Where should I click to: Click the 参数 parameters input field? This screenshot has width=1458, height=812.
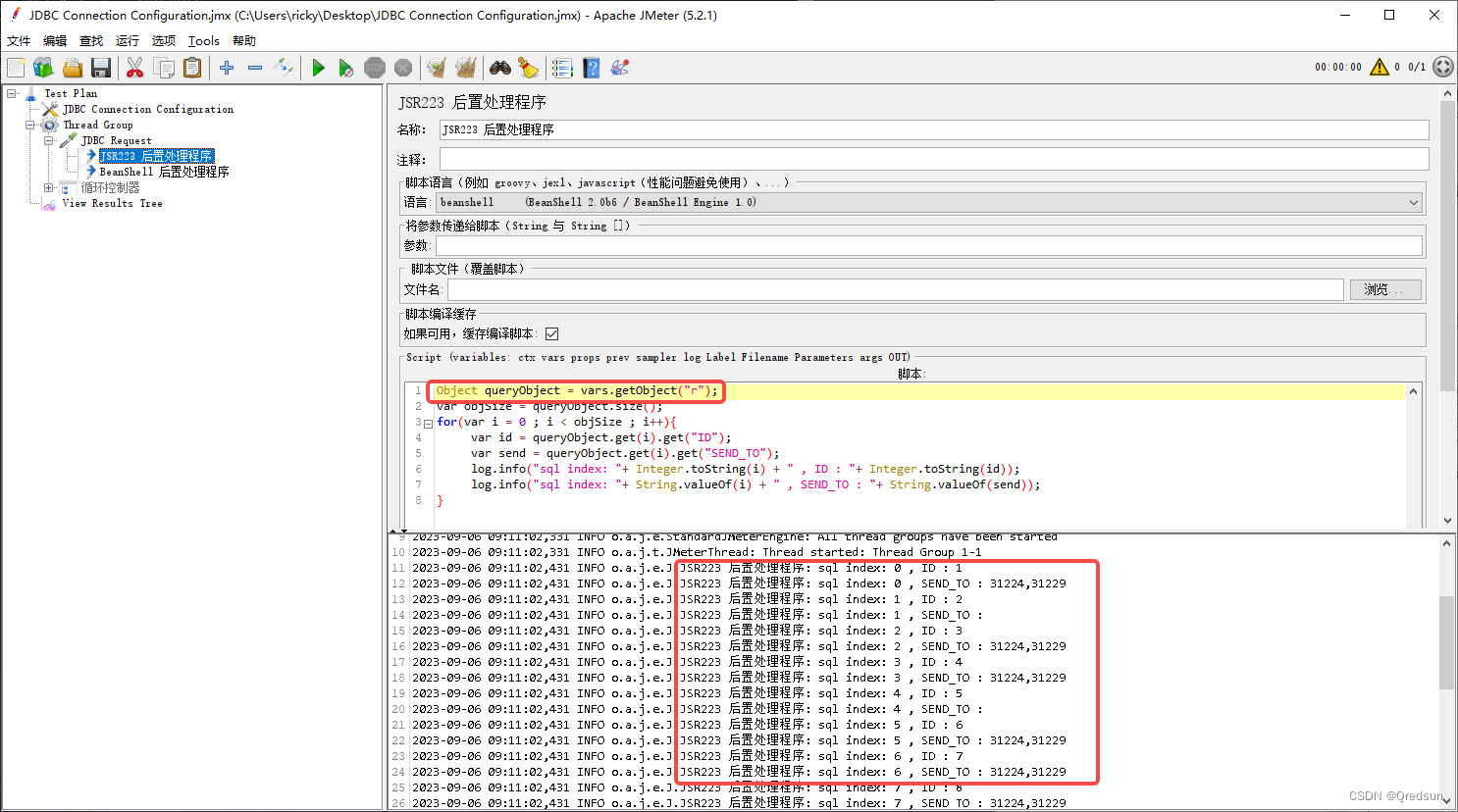[927, 245]
